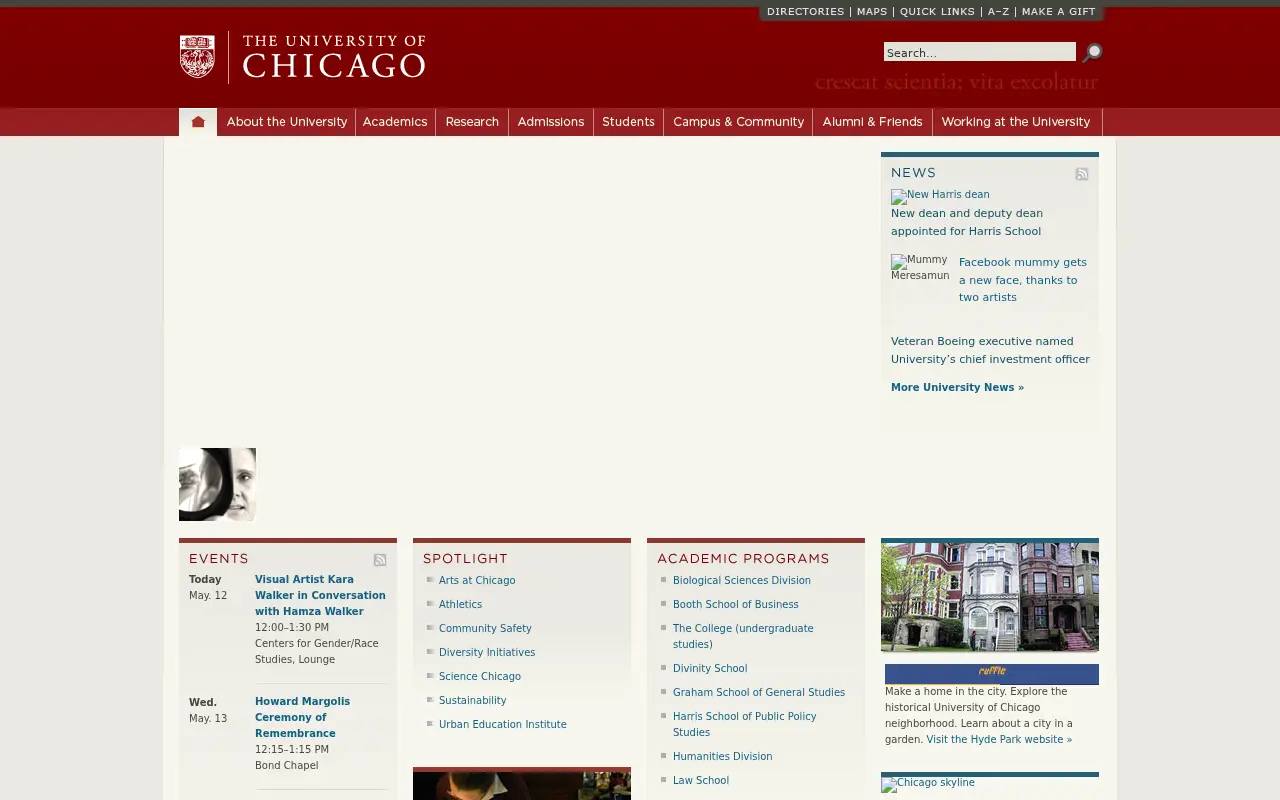Open the Maps link
The width and height of the screenshot is (1280, 800).
(x=872, y=12)
